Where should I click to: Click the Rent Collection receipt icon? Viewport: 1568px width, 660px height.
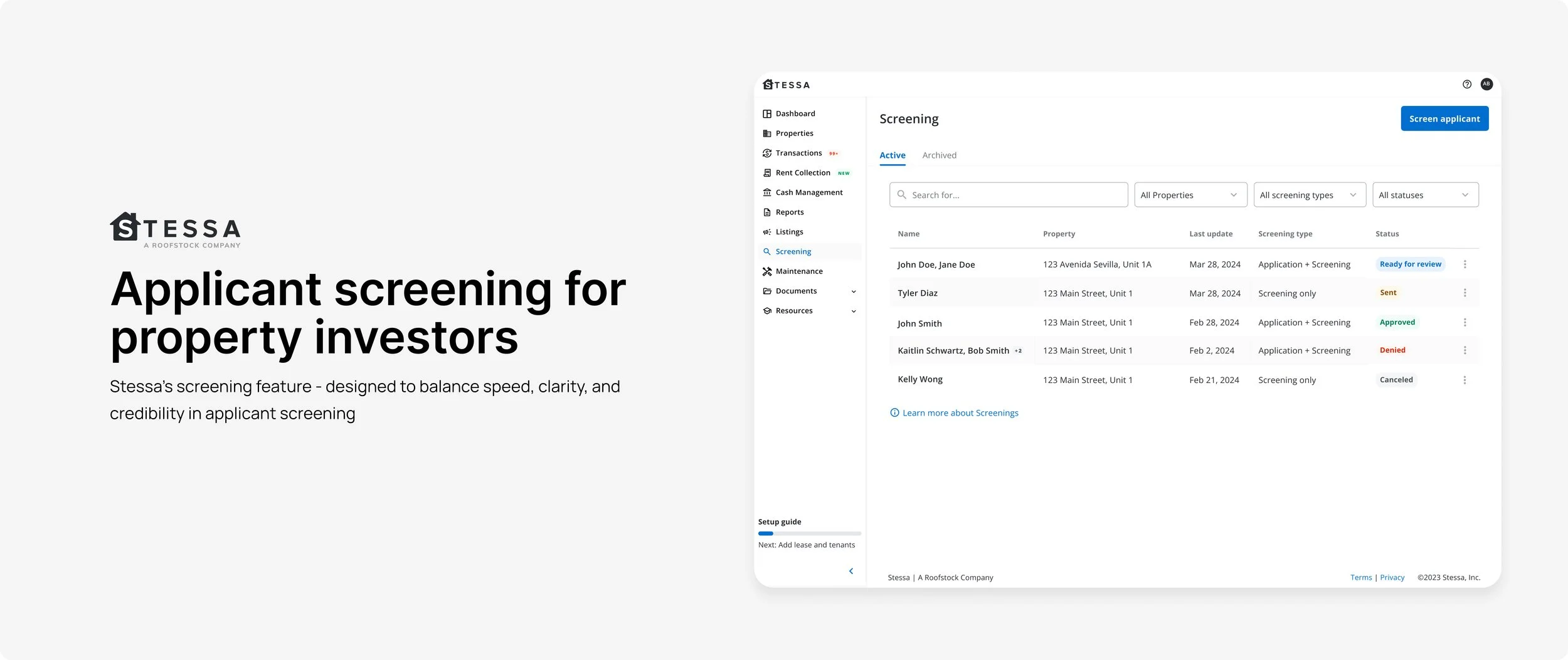[766, 173]
